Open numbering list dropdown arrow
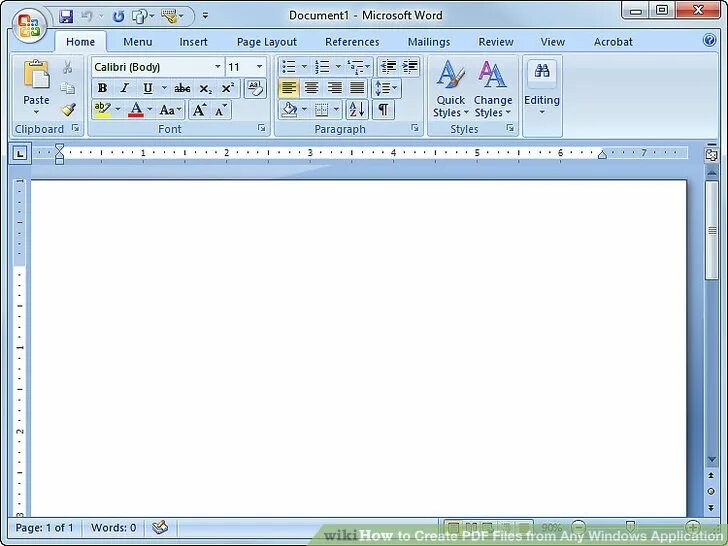The width and height of the screenshot is (728, 546). [338, 66]
